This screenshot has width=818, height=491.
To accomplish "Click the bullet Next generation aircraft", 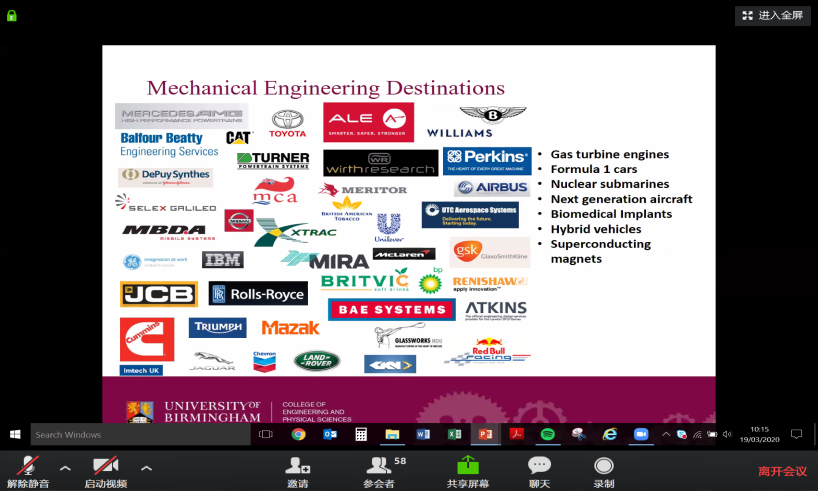I will click(621, 199).
